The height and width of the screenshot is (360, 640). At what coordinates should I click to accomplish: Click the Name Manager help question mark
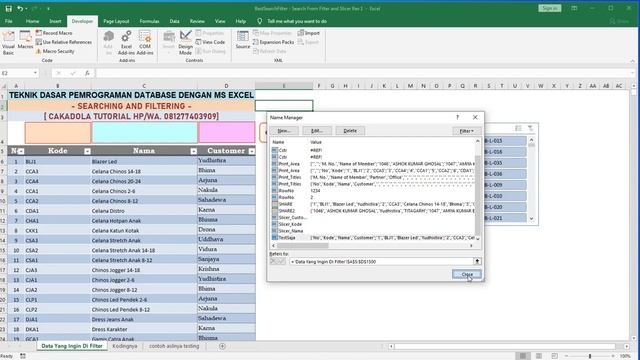click(457, 117)
